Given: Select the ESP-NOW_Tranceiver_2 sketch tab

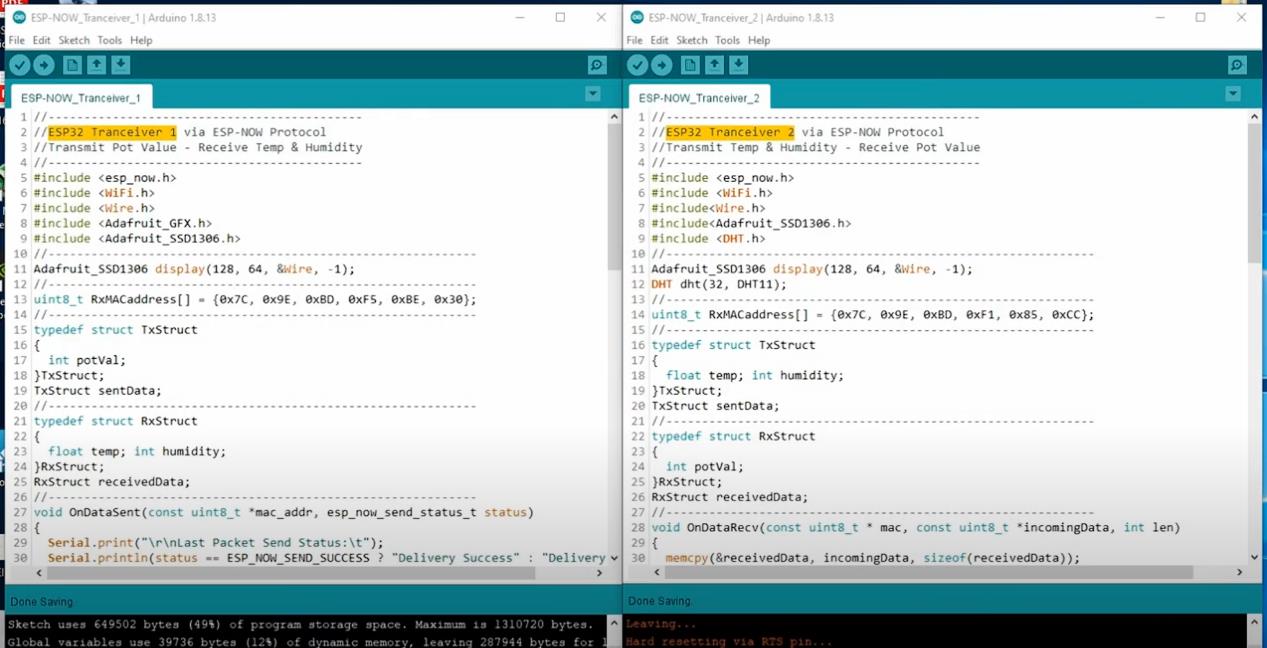Looking at the screenshot, I should 699,98.
